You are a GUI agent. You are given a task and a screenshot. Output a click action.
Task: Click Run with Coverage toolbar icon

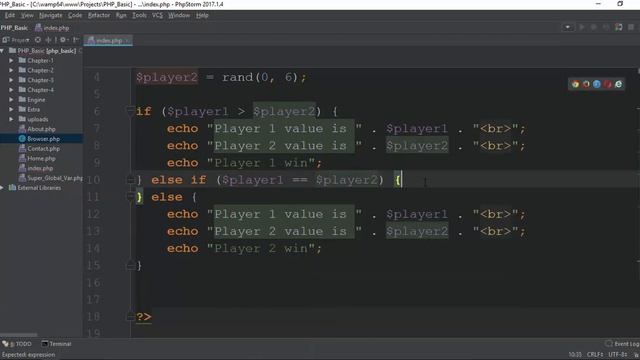[x=606, y=27]
